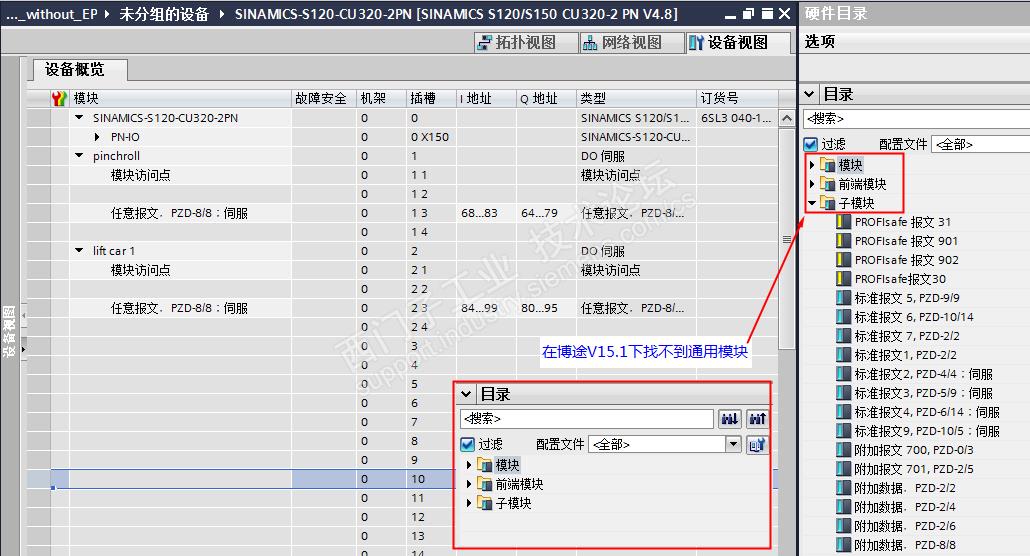Screen dimensions: 1030x556
Task: Select the 任意报文, PZD-8/8: 伺服 row in slot 2 3
Action: click(402, 308)
